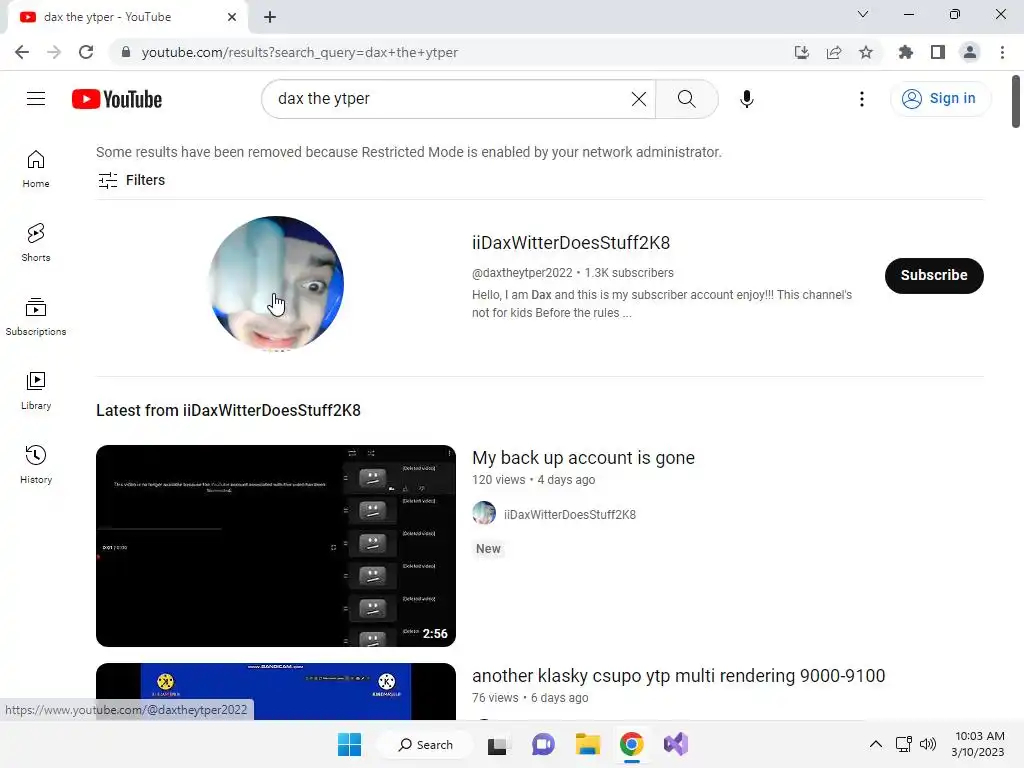Open the Windows Start menu

[349, 744]
